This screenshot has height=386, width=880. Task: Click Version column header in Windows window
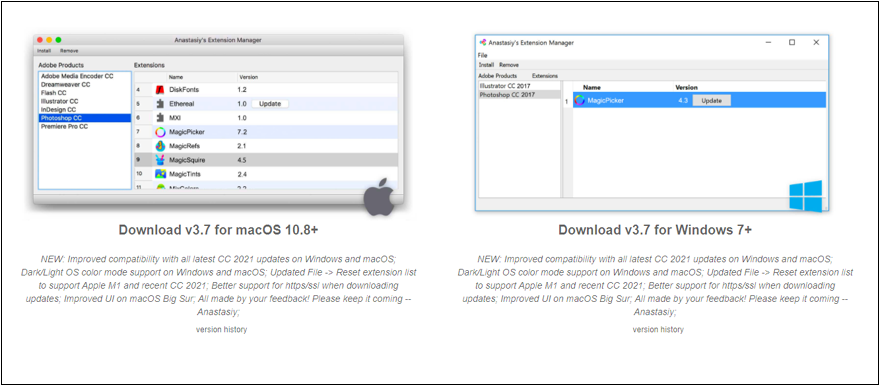686,88
